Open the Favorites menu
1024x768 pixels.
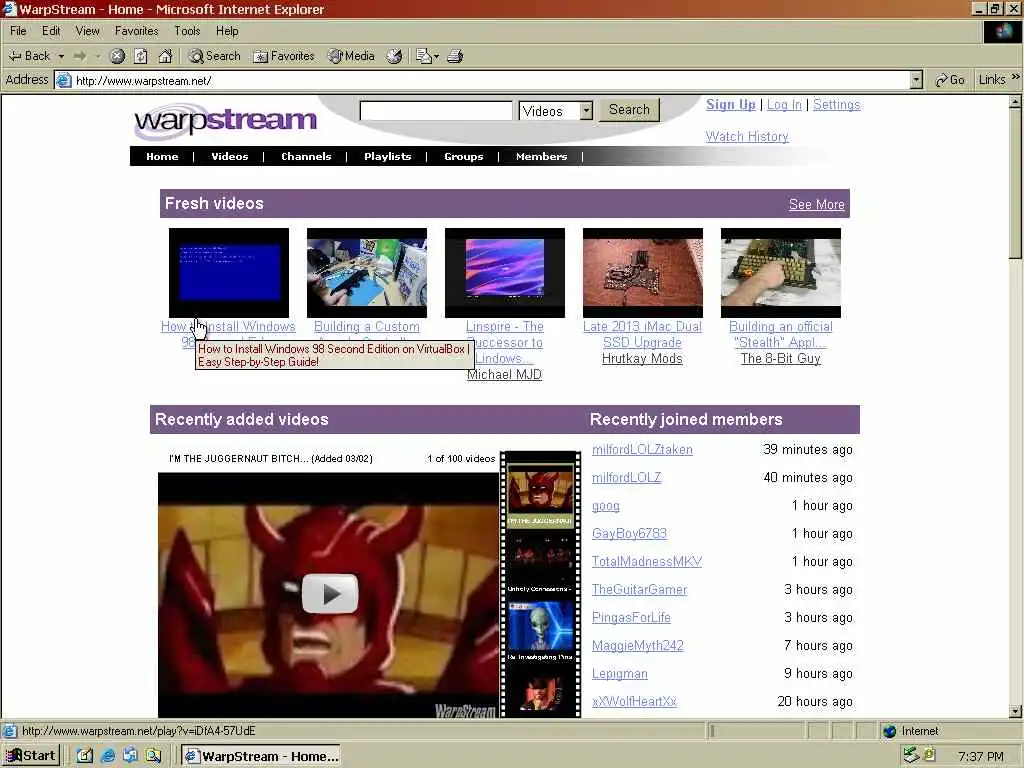[x=136, y=31]
